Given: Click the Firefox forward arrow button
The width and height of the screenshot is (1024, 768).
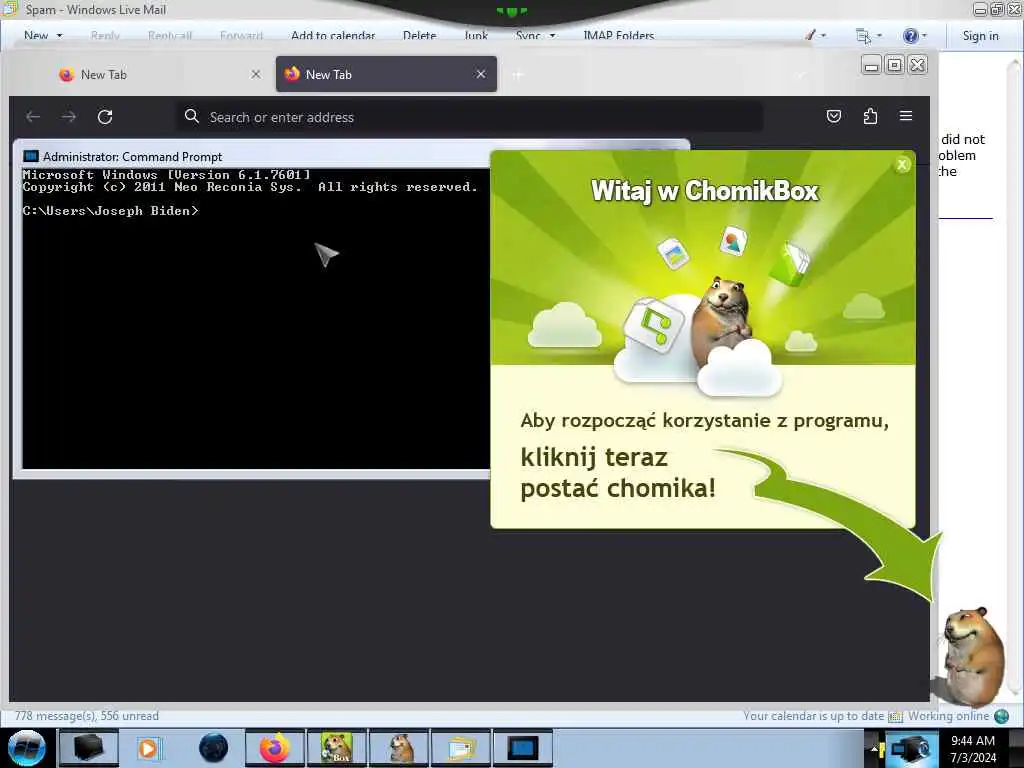Looking at the screenshot, I should [69, 117].
